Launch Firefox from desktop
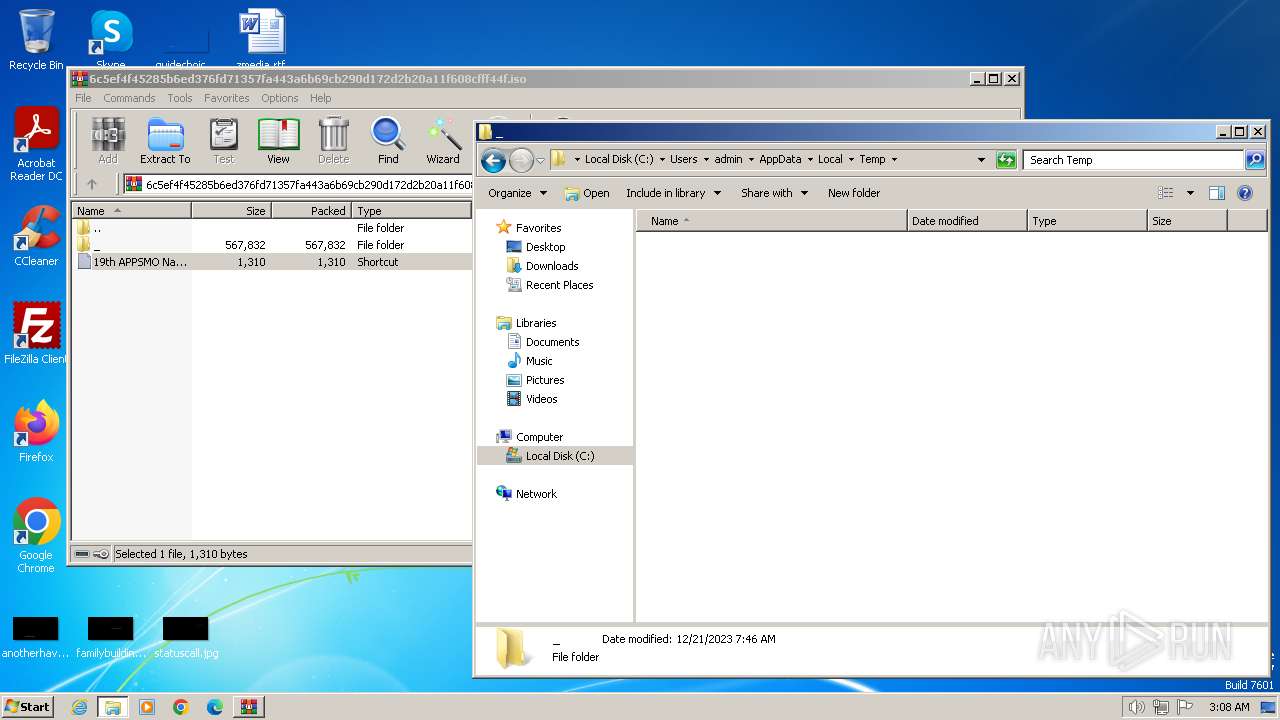 pos(36,432)
